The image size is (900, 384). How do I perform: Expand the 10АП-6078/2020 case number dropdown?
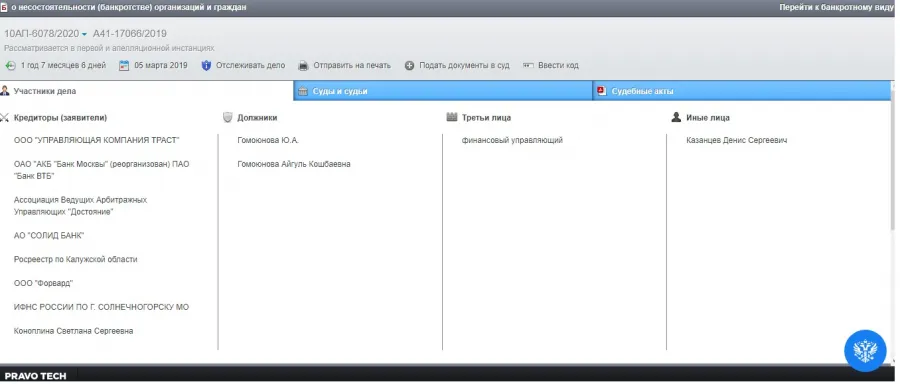[x=84, y=34]
